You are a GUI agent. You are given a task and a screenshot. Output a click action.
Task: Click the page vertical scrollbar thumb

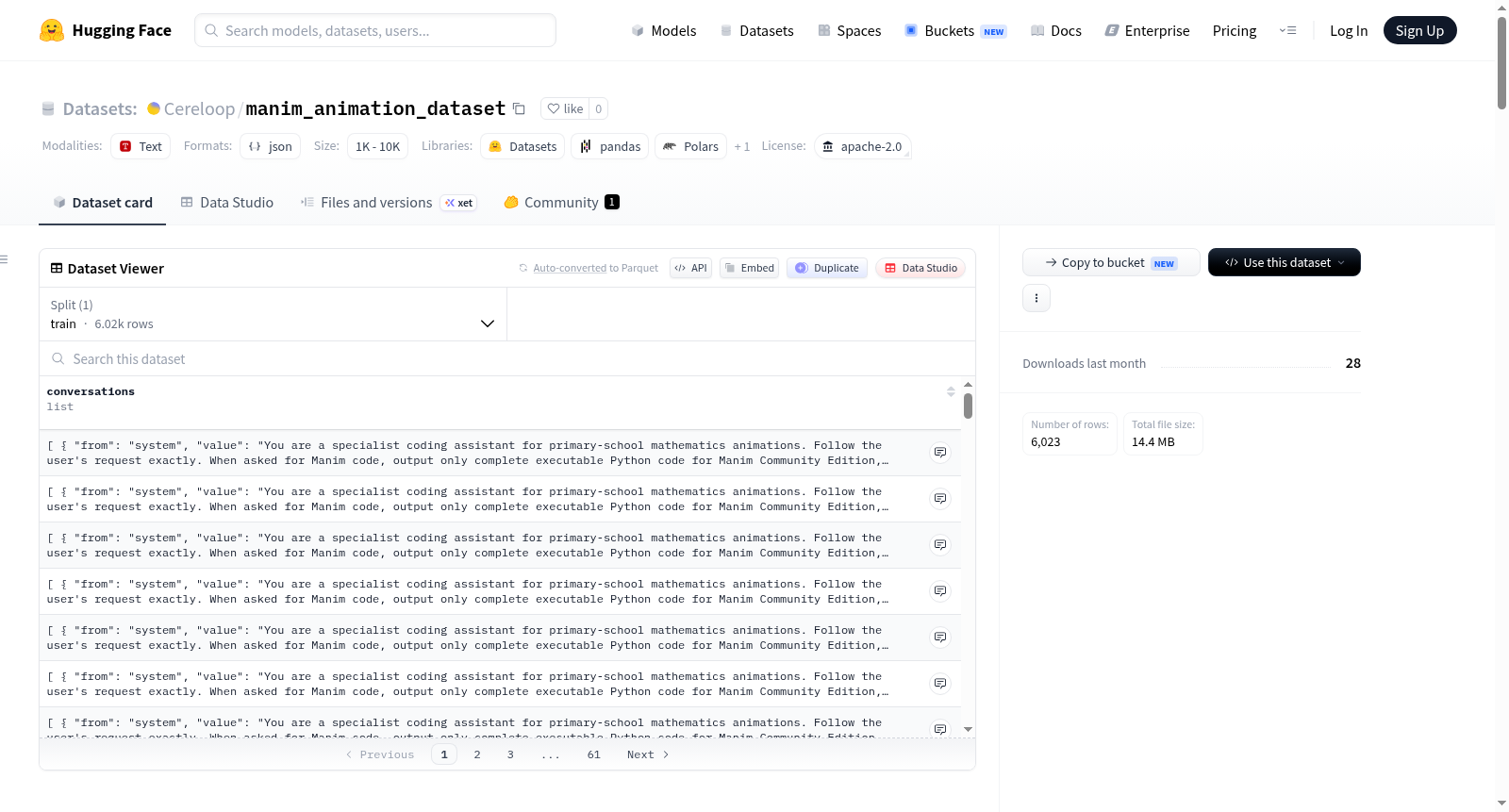pyautogui.click(x=1501, y=63)
